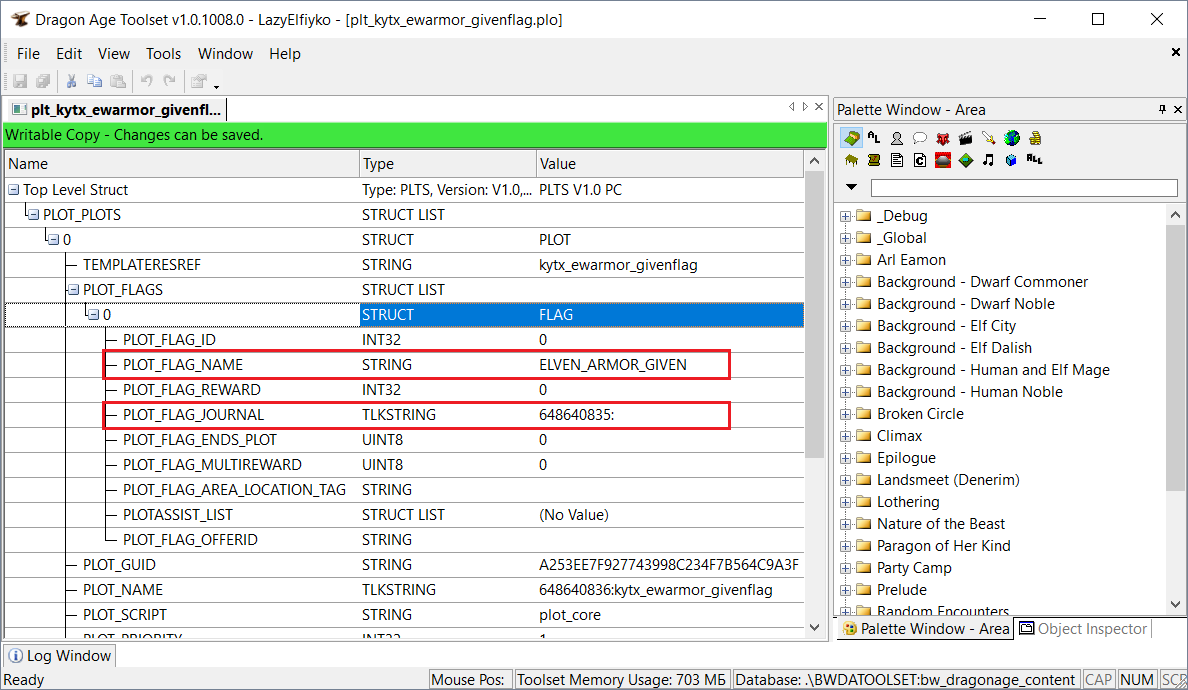Screen dimensions: 1188x690
Task: Collapse the PLOT_PLOTS node
Action: tap(33, 214)
